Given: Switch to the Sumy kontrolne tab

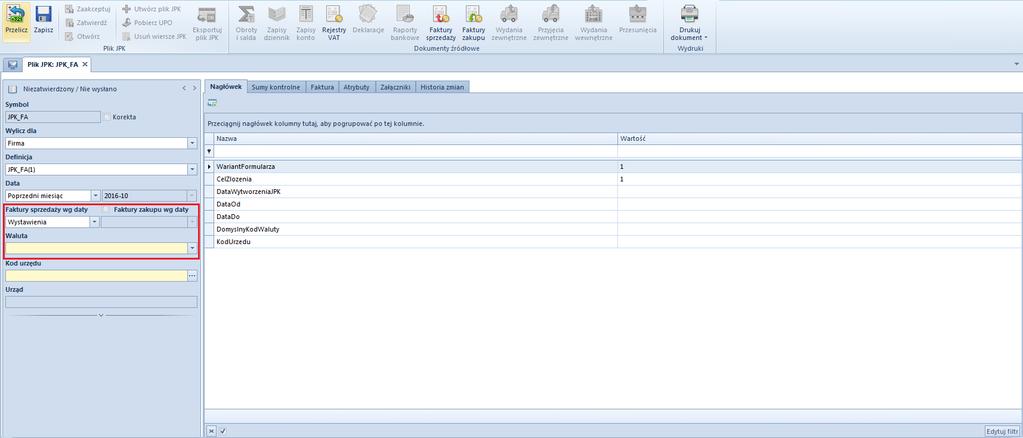Looking at the screenshot, I should 276,87.
